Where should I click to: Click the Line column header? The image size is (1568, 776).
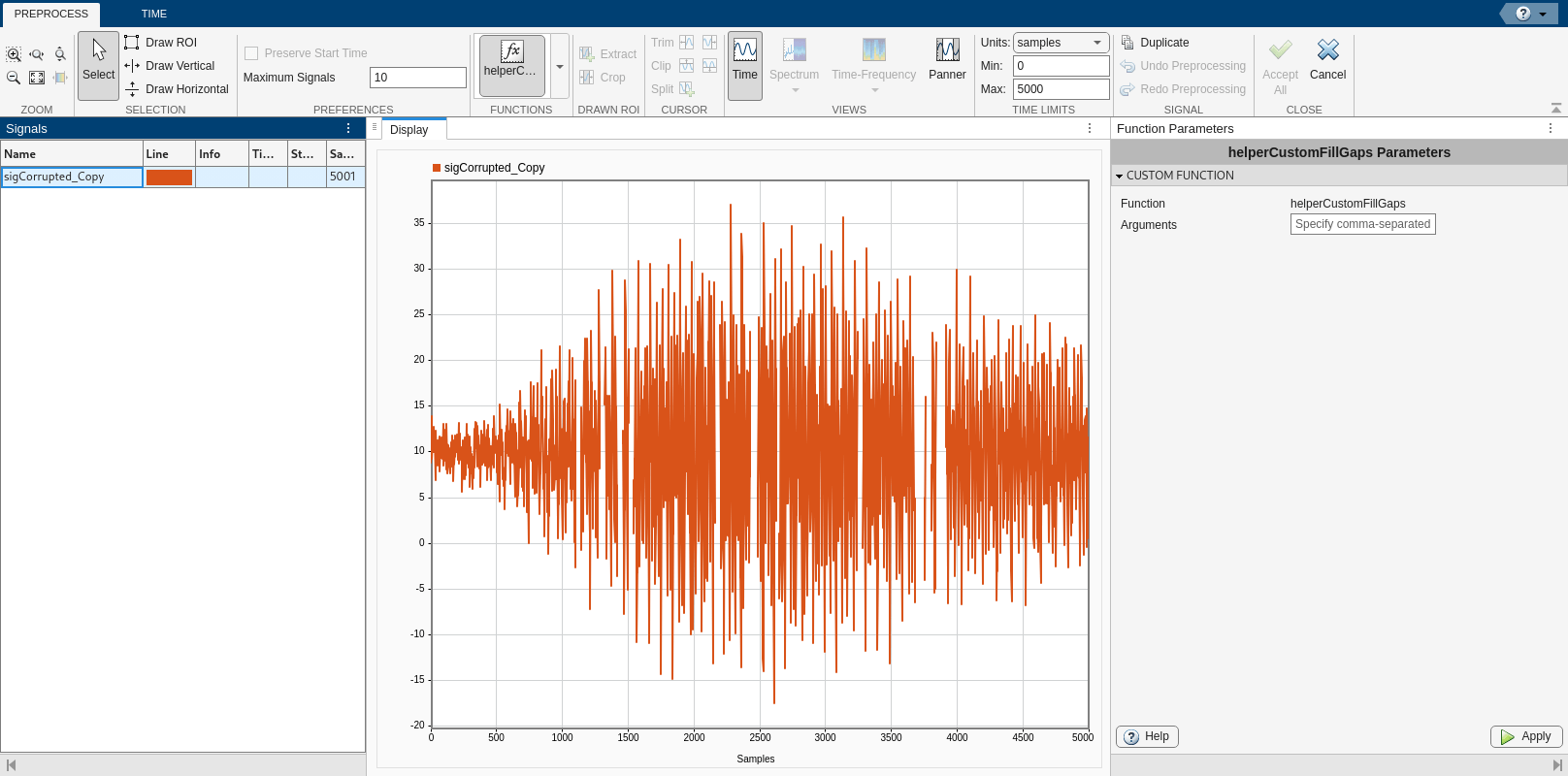(x=169, y=154)
